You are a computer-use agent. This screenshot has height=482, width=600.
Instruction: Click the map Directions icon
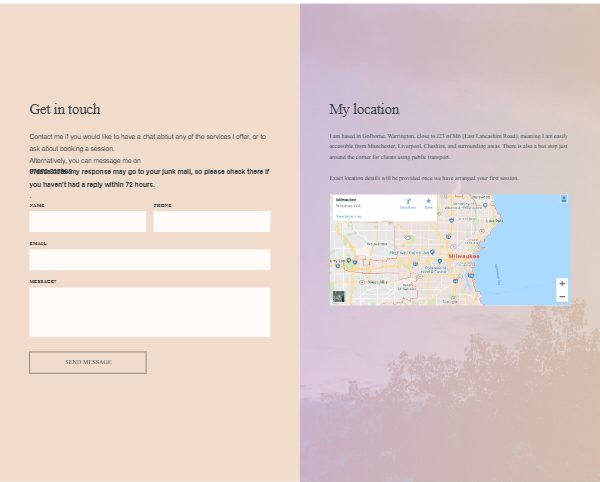(x=408, y=201)
